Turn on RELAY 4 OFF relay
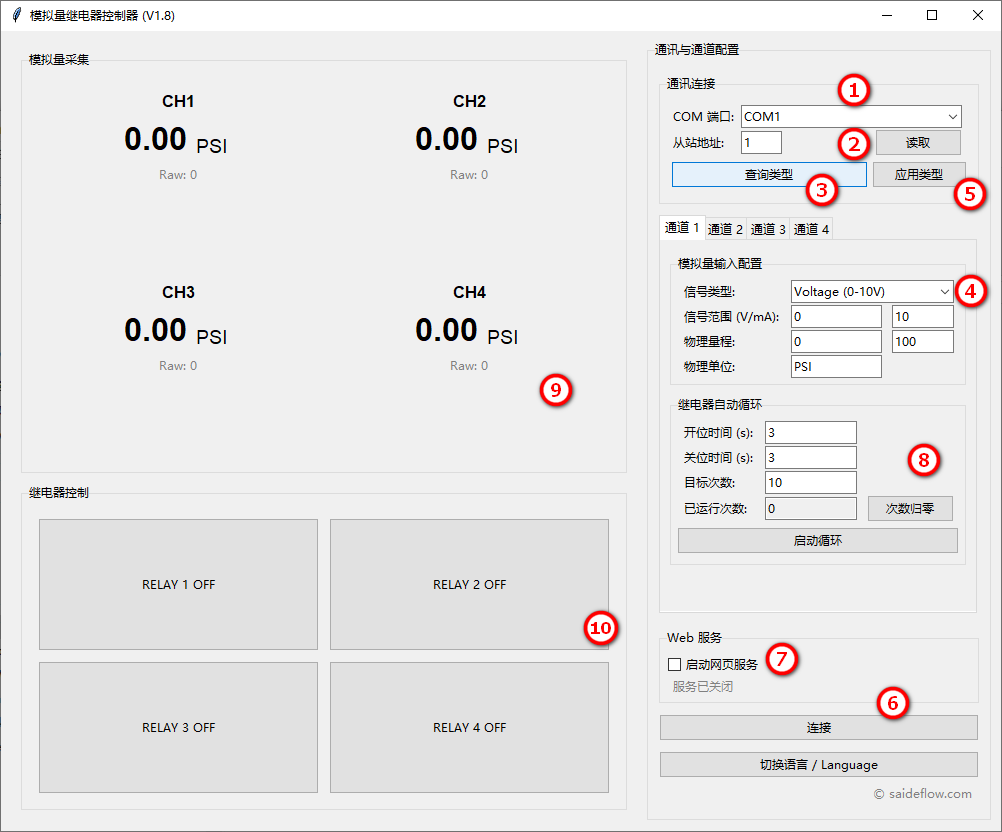The image size is (1002, 832). [x=469, y=727]
